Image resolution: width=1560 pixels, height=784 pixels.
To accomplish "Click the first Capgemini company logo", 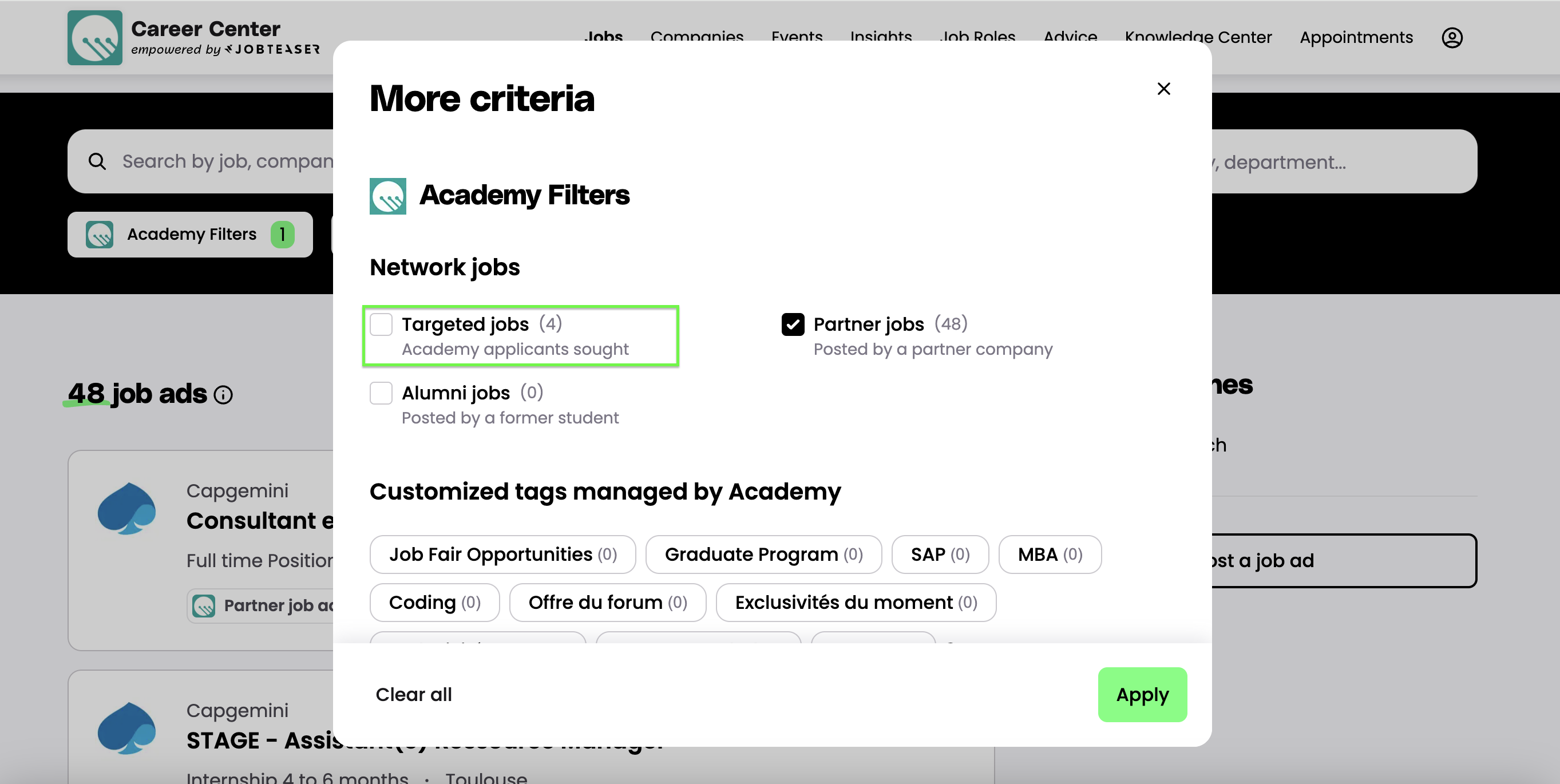I will coord(126,509).
